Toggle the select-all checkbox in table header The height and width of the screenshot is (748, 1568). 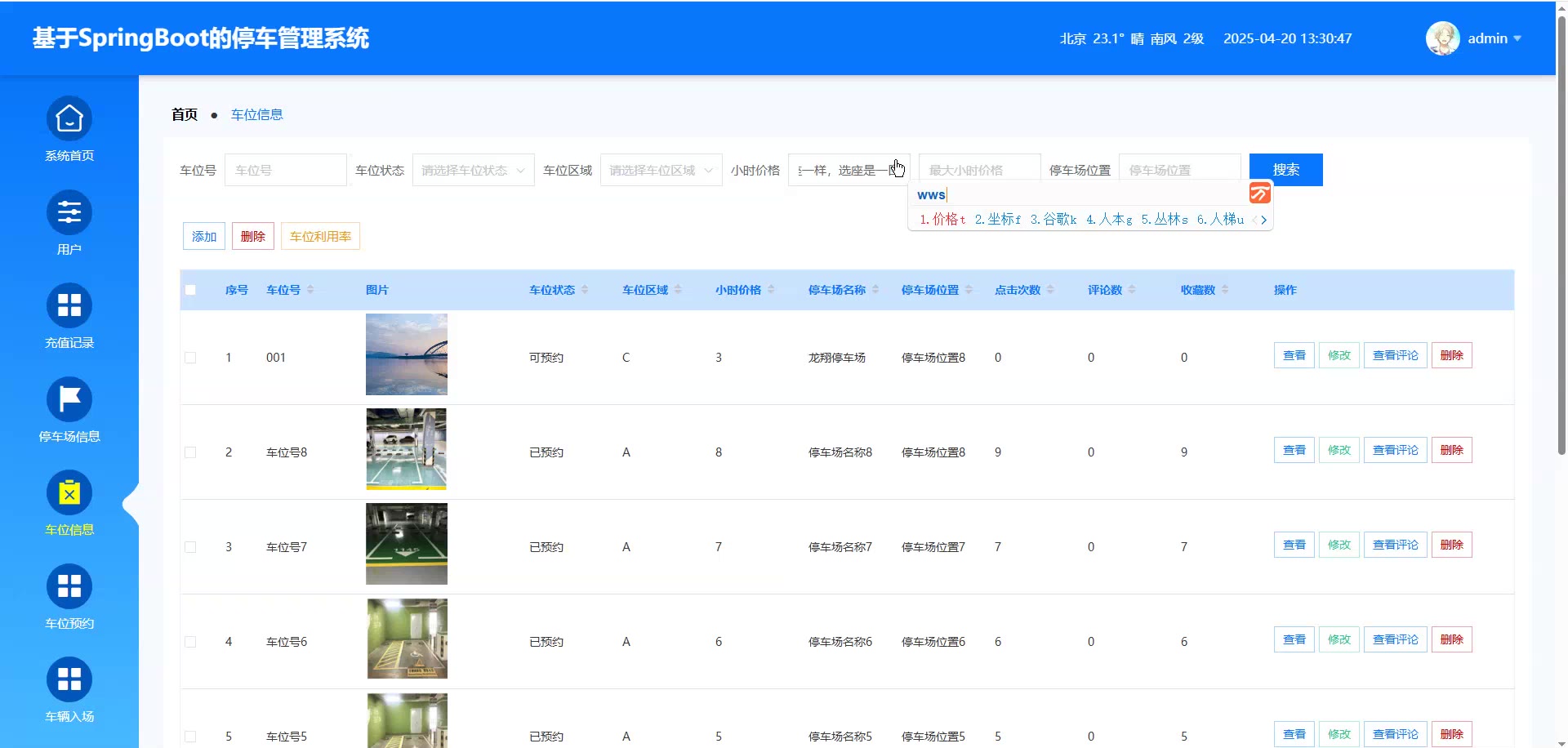coord(190,290)
